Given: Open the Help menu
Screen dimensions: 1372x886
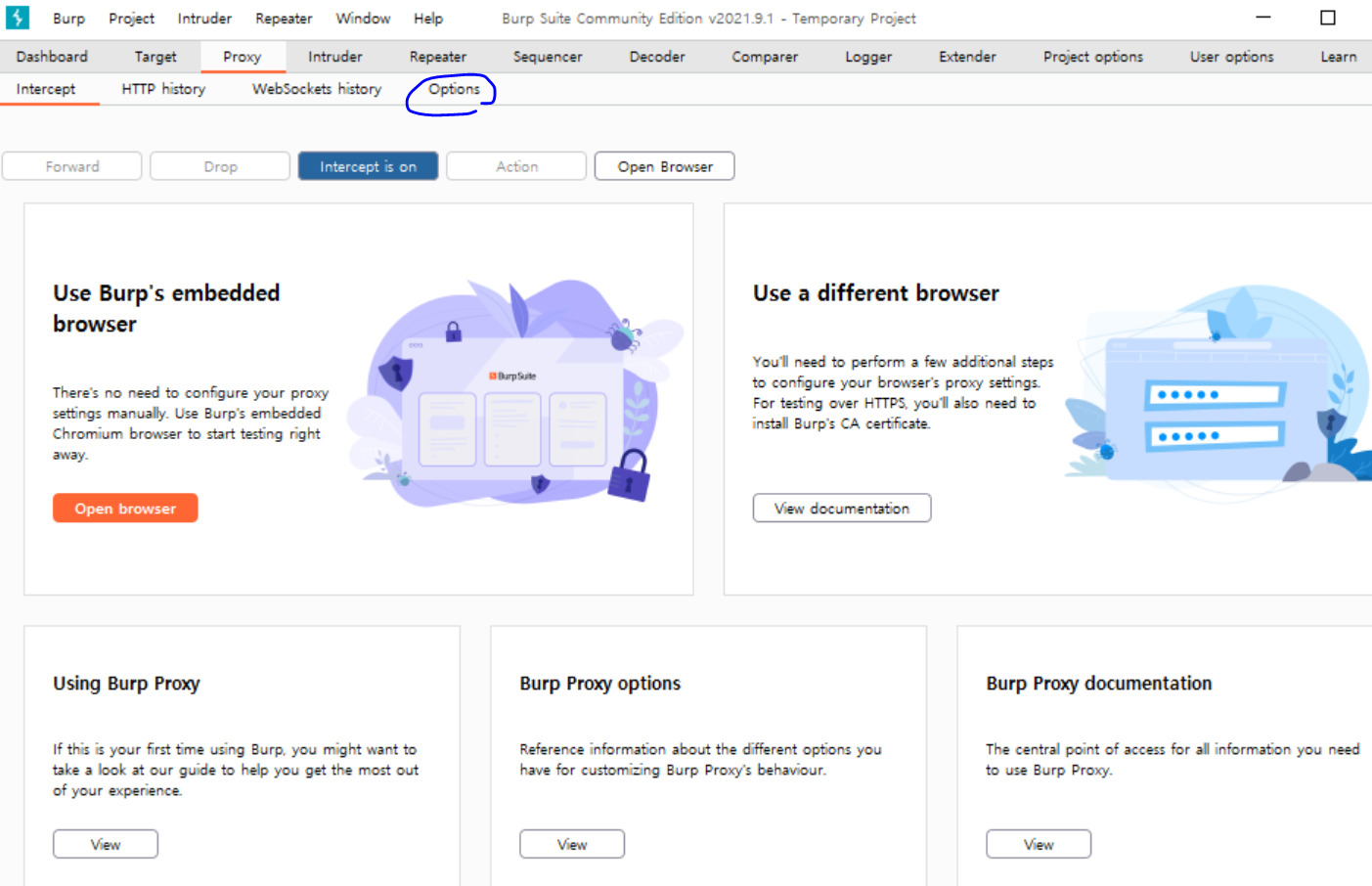Looking at the screenshot, I should click(428, 19).
